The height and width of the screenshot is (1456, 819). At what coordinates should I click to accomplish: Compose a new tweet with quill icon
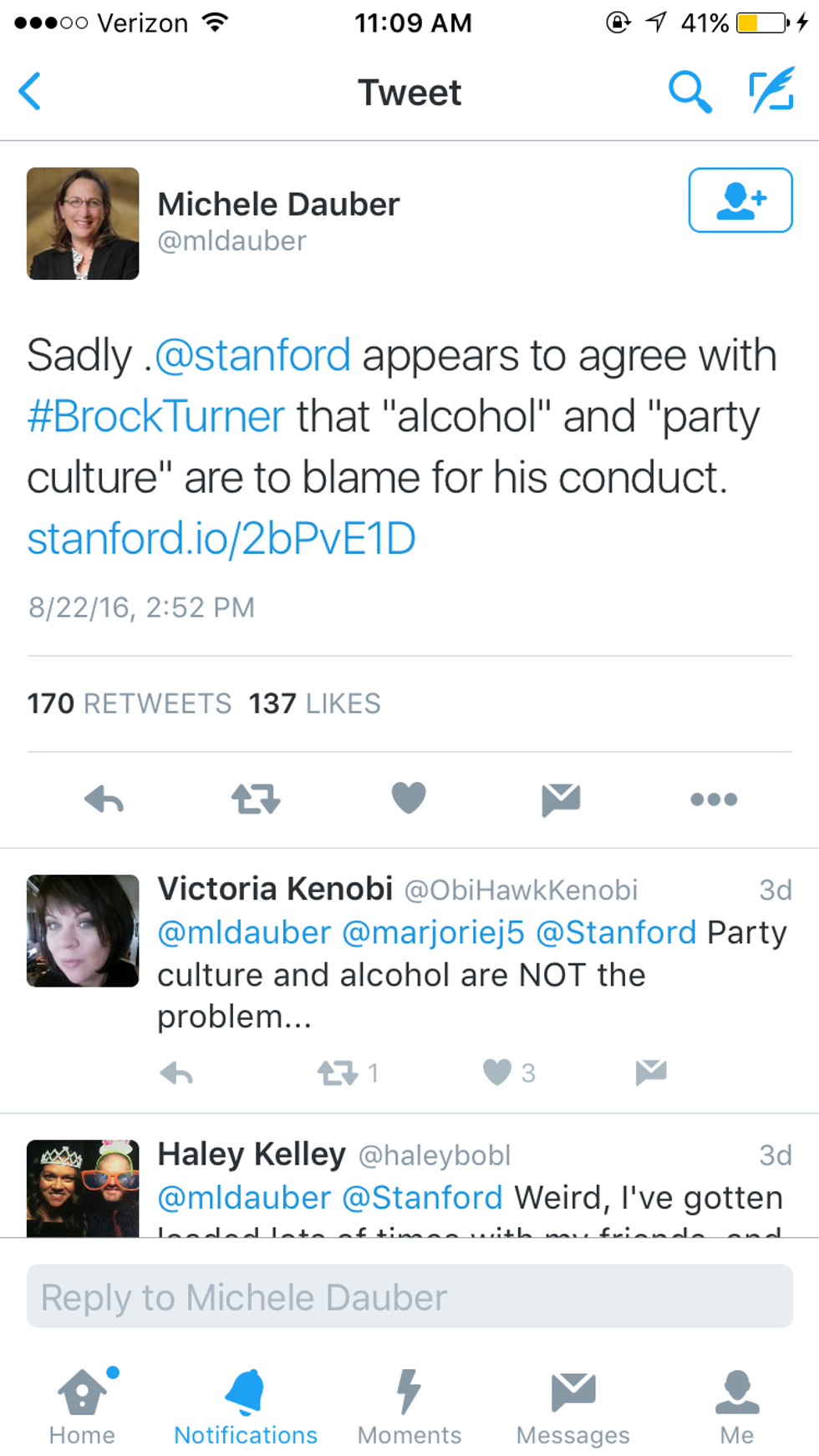point(771,91)
